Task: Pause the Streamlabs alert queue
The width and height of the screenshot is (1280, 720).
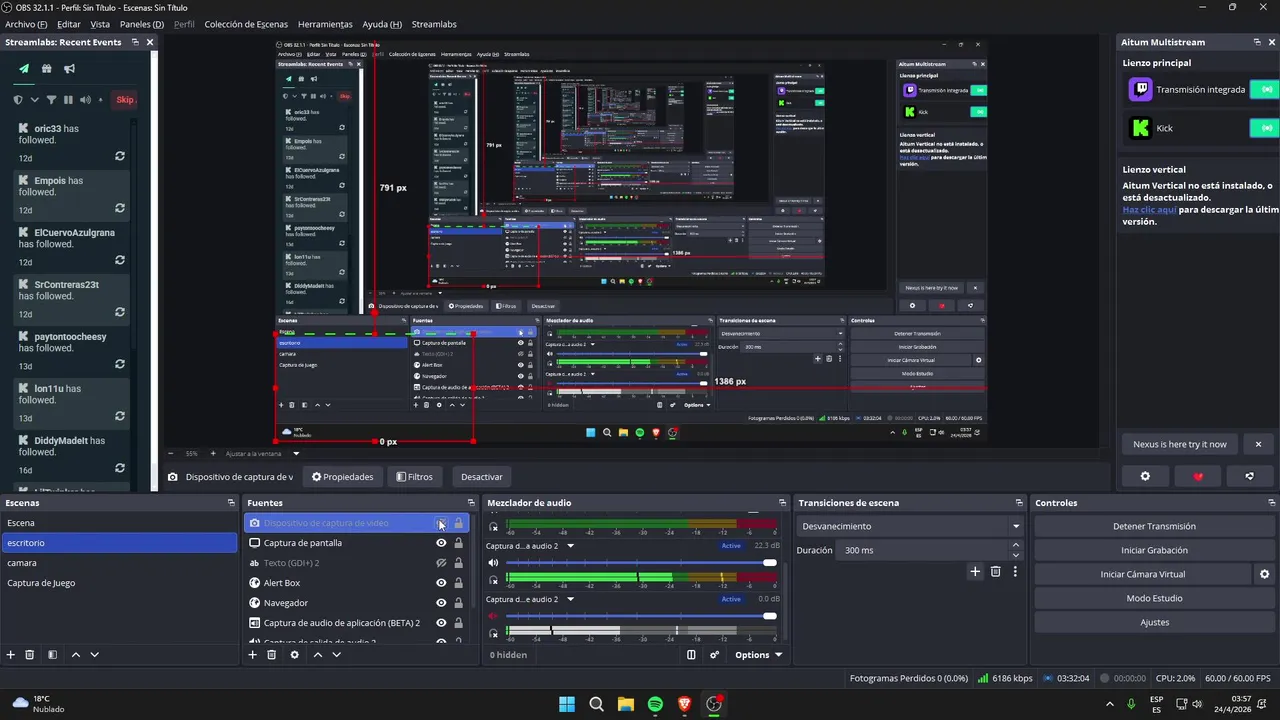Action: click(68, 100)
